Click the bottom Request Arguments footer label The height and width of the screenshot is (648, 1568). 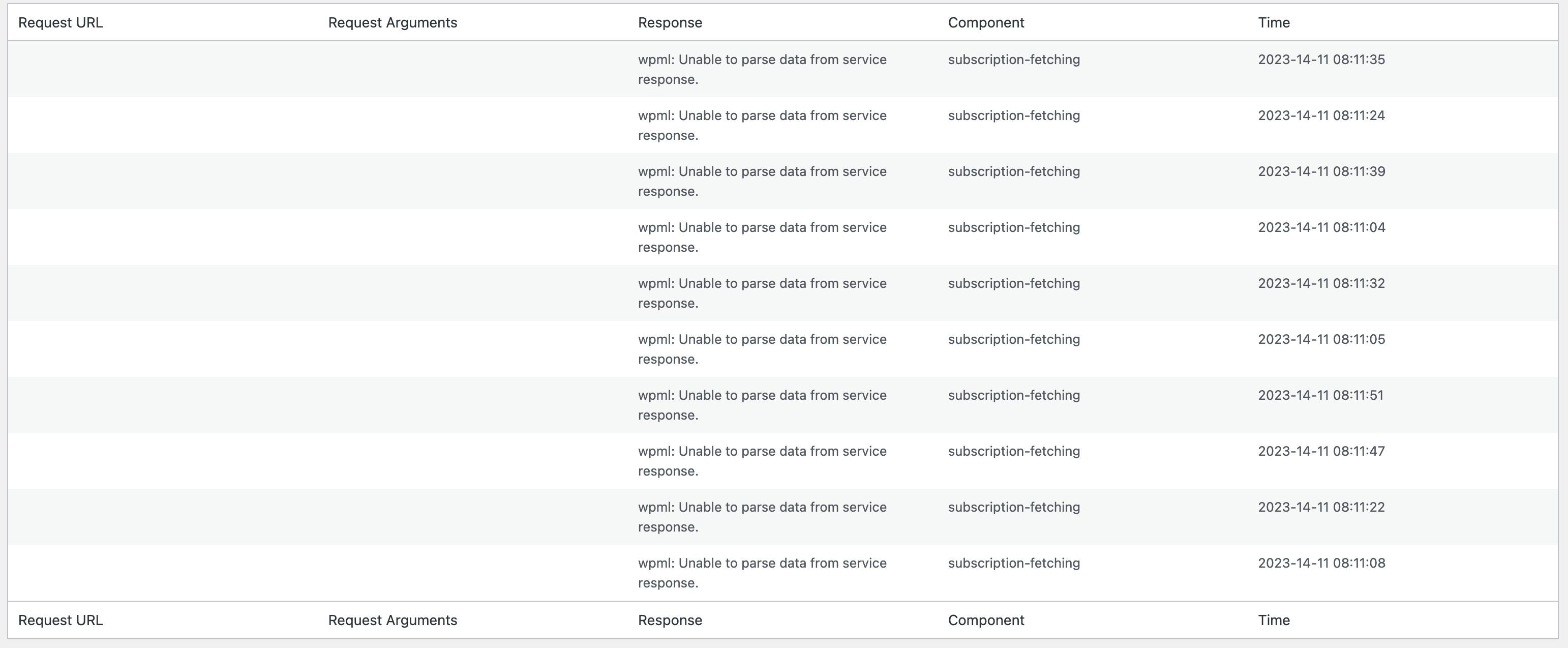[393, 620]
